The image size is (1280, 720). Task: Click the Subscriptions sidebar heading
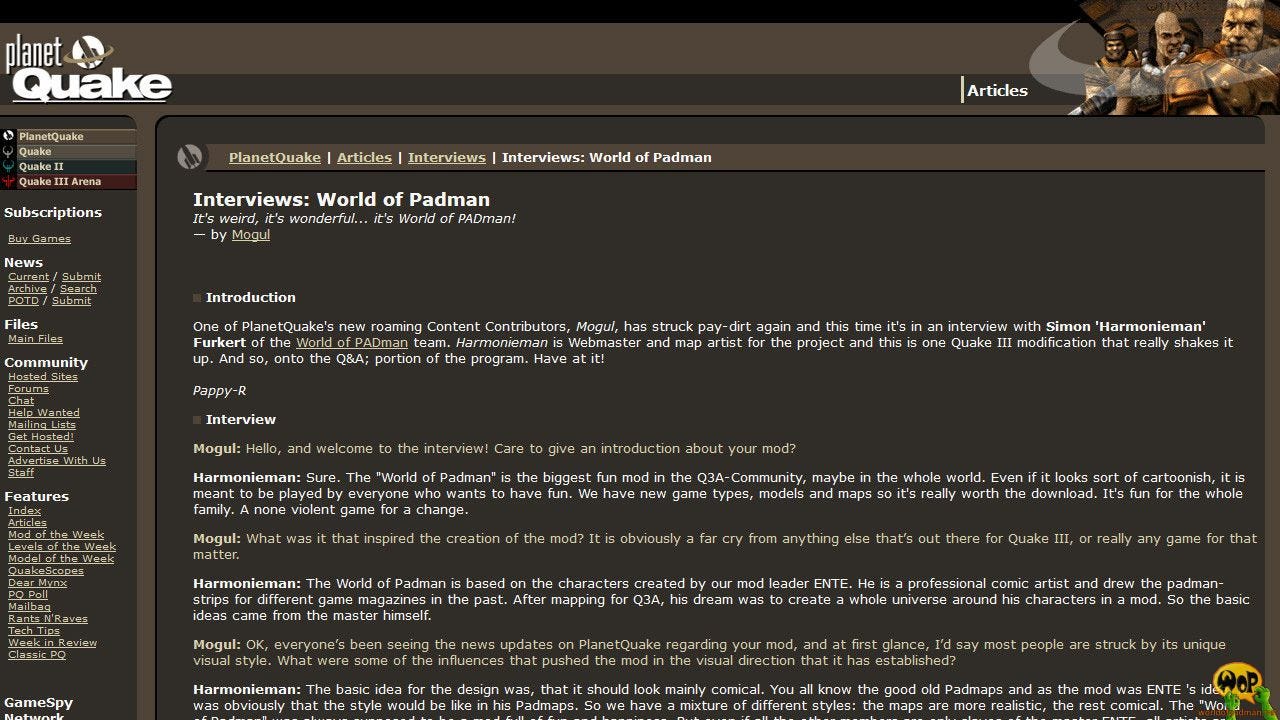[53, 212]
